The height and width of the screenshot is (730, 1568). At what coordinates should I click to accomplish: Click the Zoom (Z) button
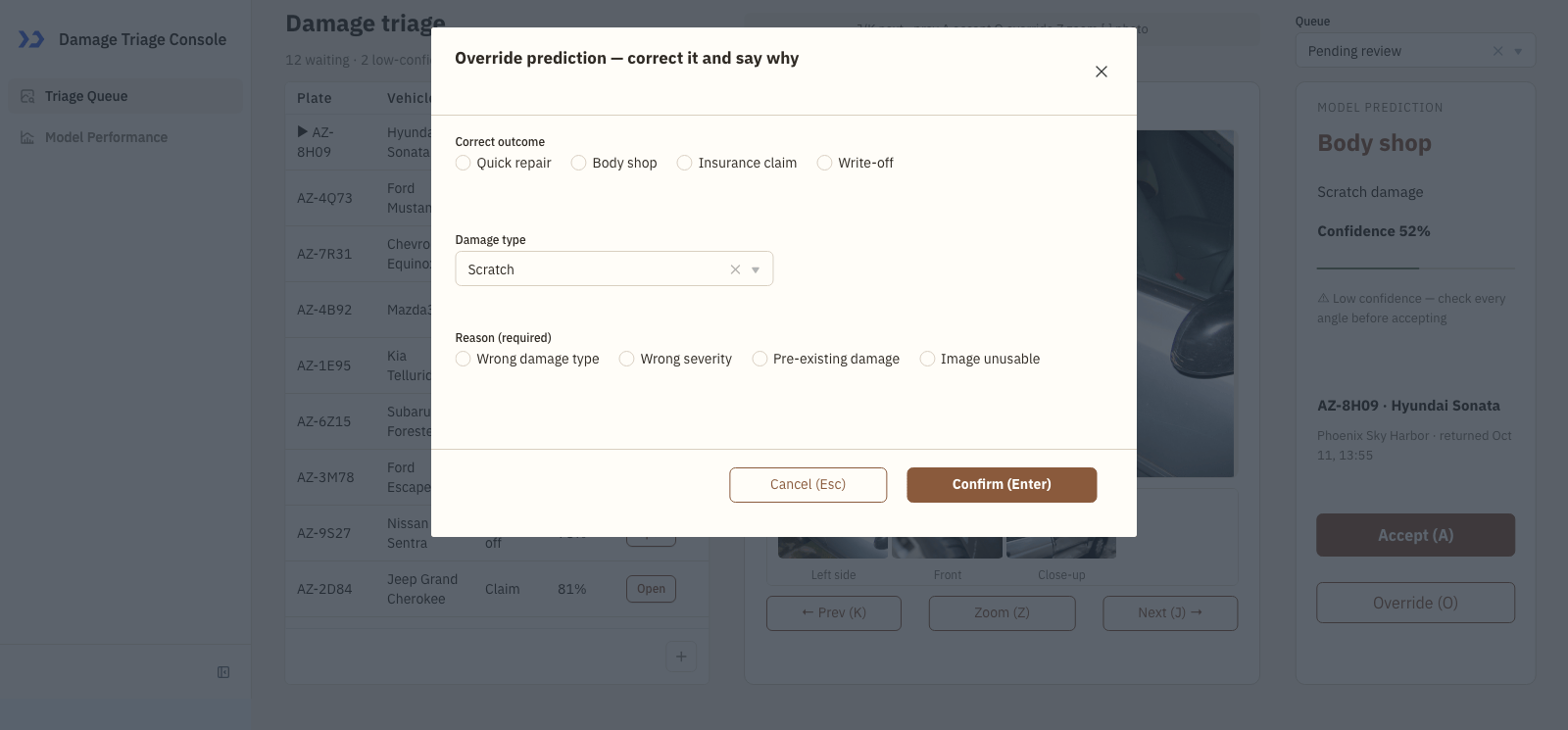coord(1003,613)
